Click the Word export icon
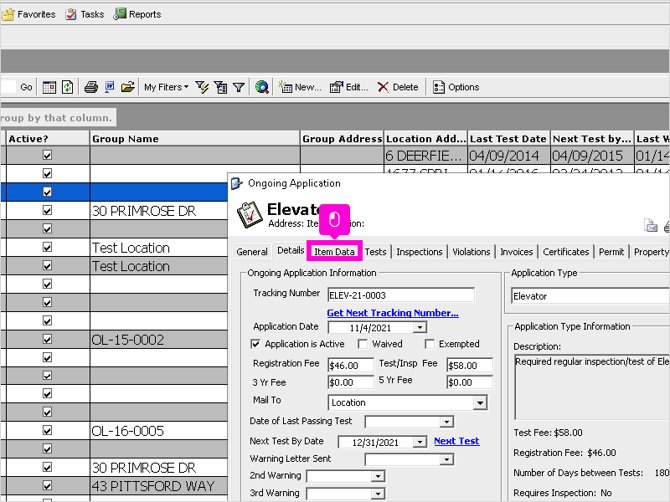 (110, 87)
